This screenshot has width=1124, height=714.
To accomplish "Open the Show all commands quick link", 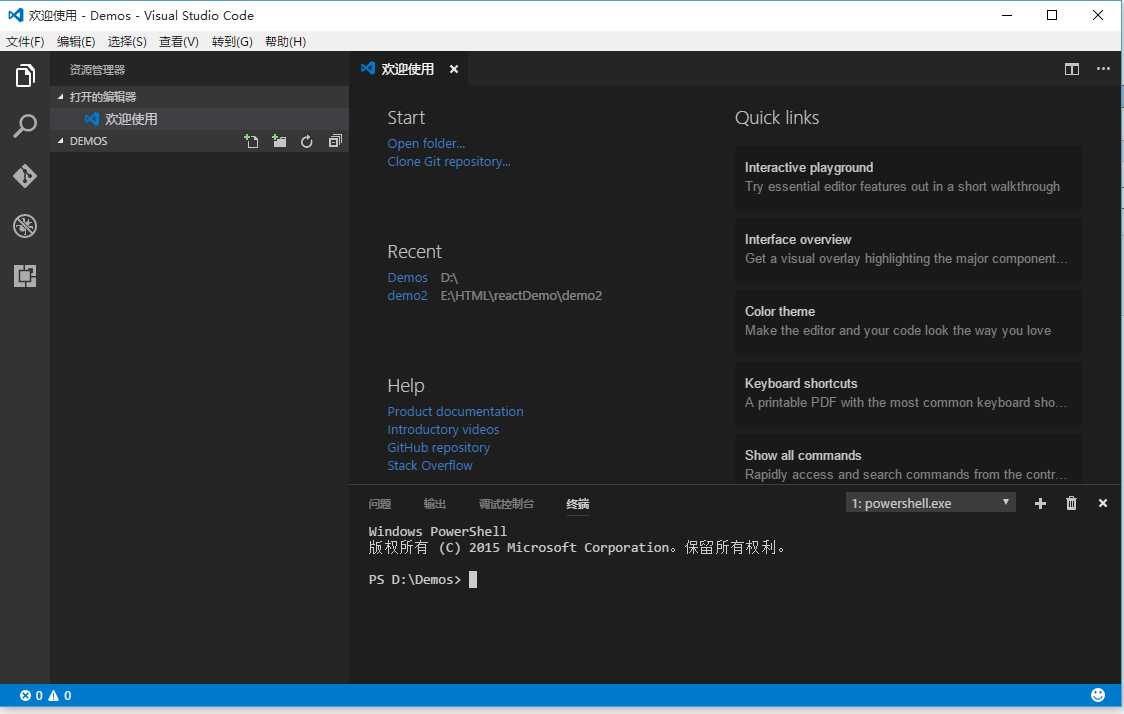I will point(908,460).
